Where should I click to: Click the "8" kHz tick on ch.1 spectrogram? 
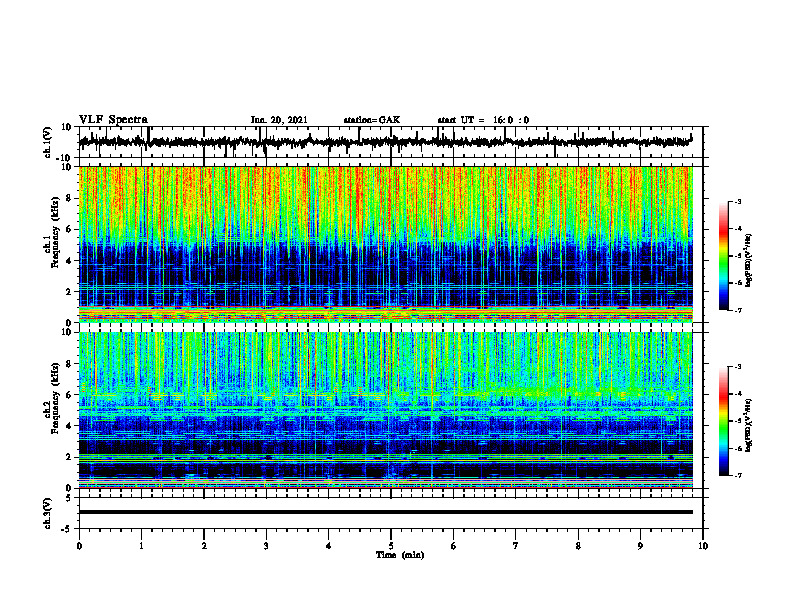[69, 198]
